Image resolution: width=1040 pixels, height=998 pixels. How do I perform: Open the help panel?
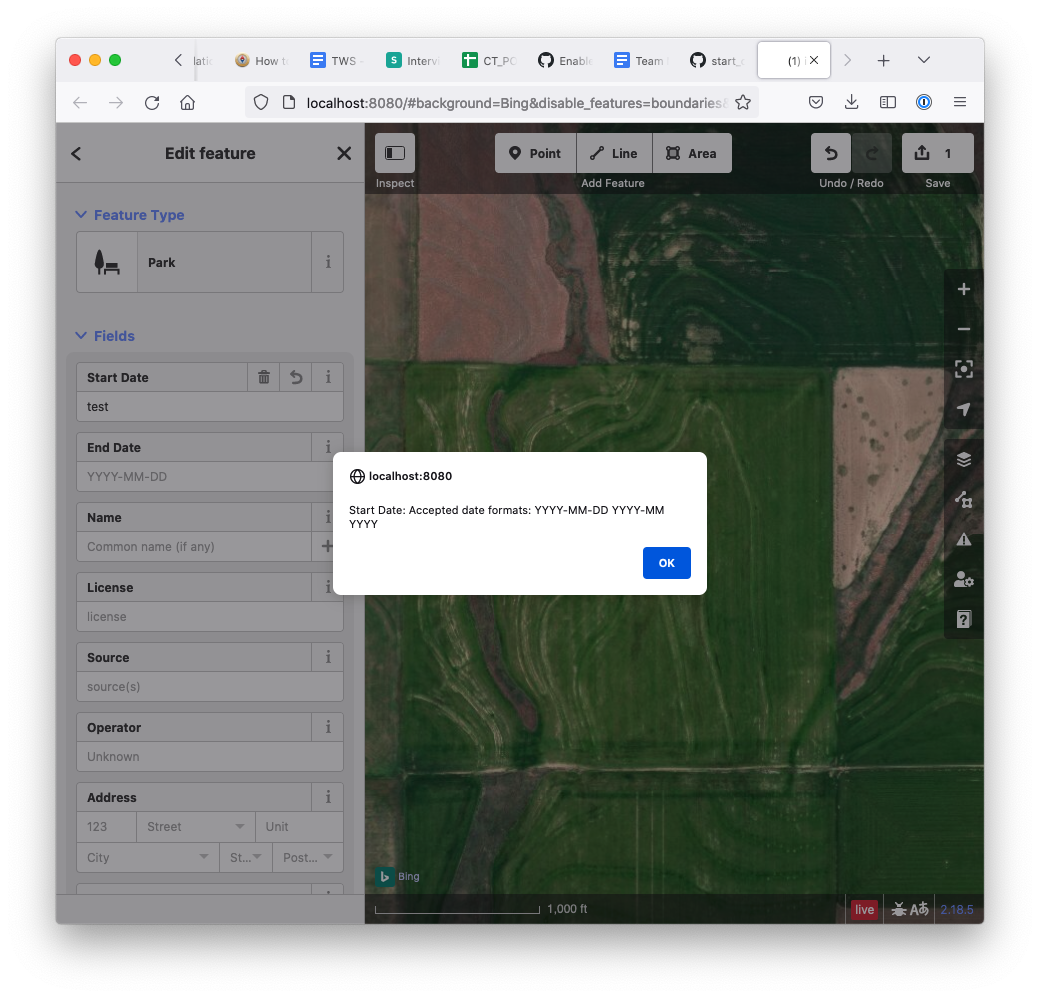[x=963, y=619]
